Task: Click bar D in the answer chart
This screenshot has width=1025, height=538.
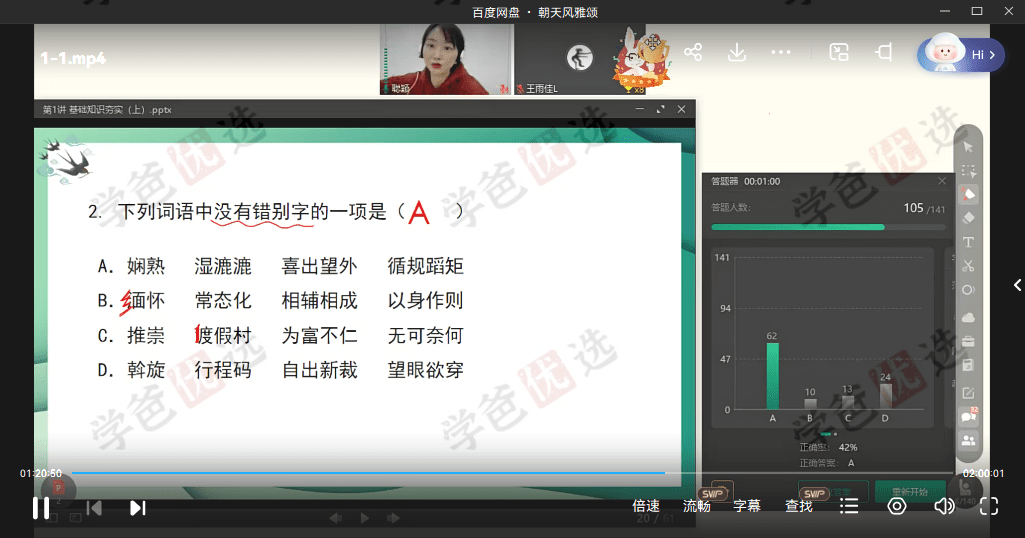Action: point(886,396)
